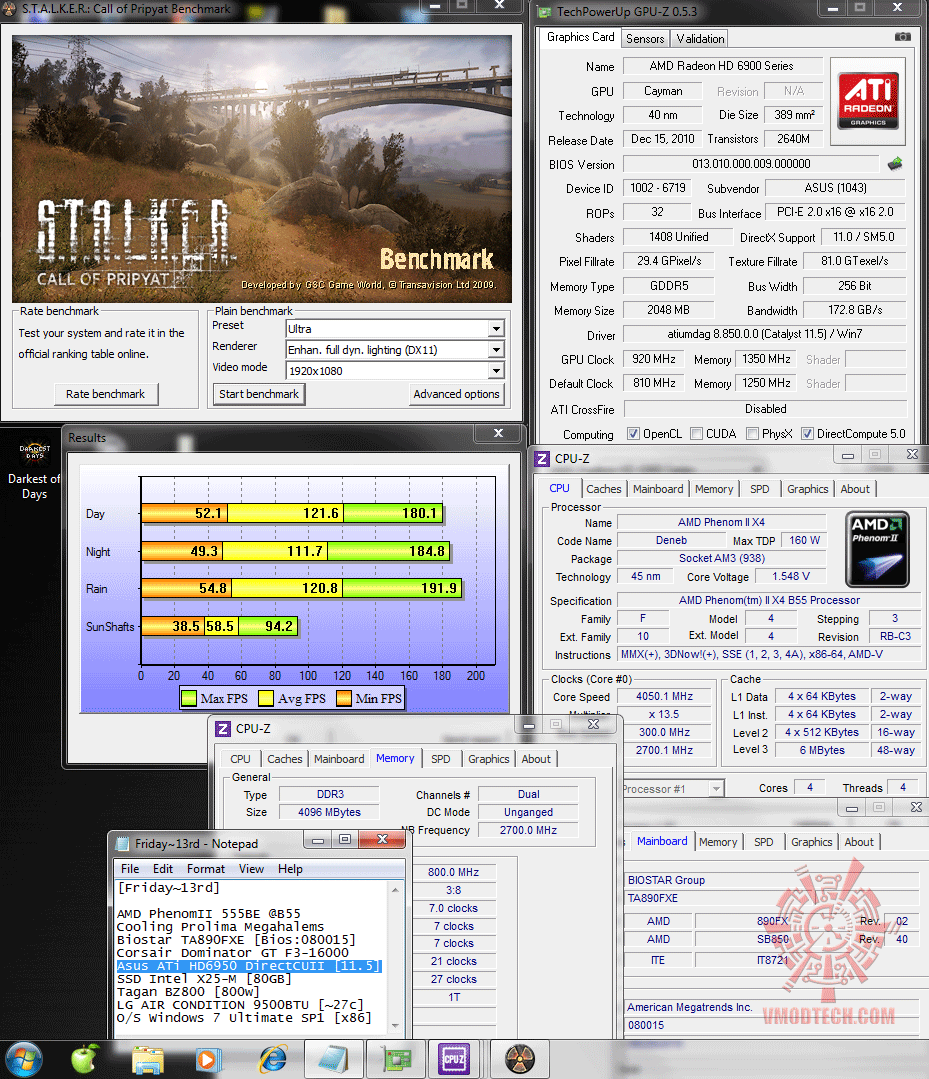Select the Graphics Card tab in GPU-Z
This screenshot has height=1079, width=929.
pos(580,37)
